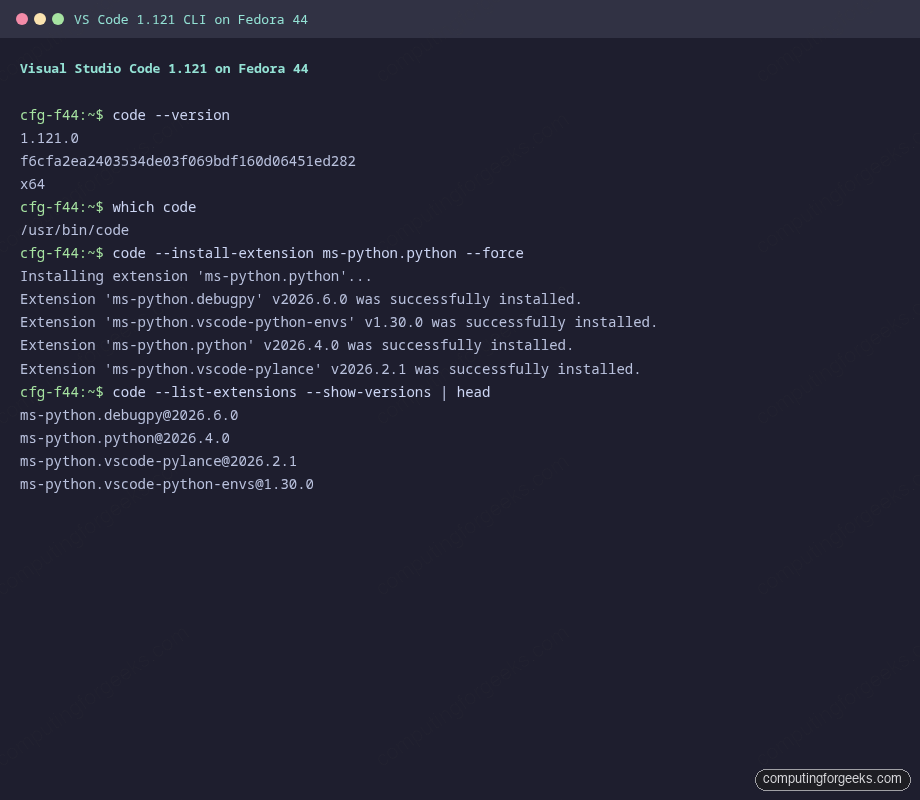Click the line "Installing extension 'ms-python.python'..."

(196, 276)
